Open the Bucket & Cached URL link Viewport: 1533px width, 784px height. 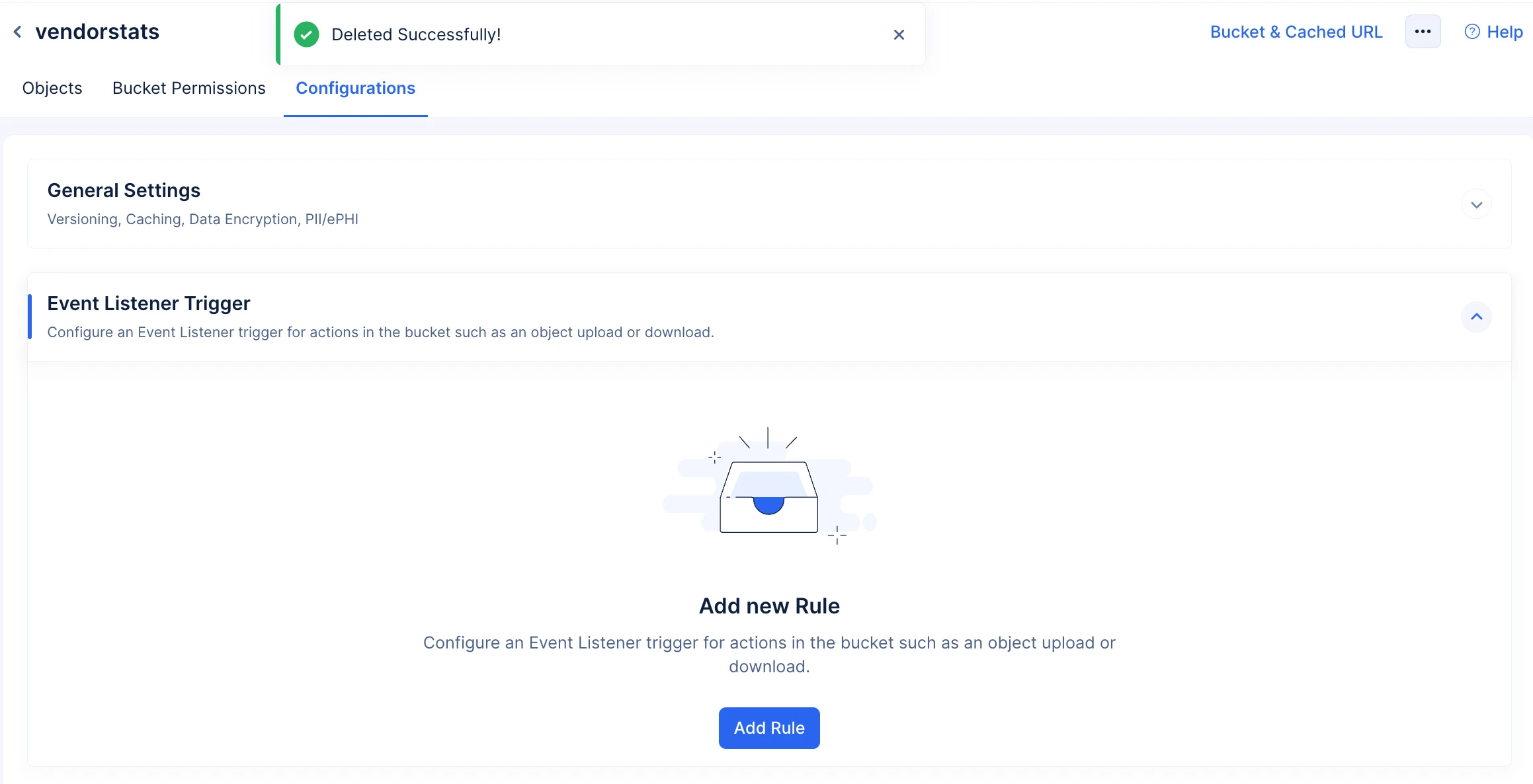1296,32
